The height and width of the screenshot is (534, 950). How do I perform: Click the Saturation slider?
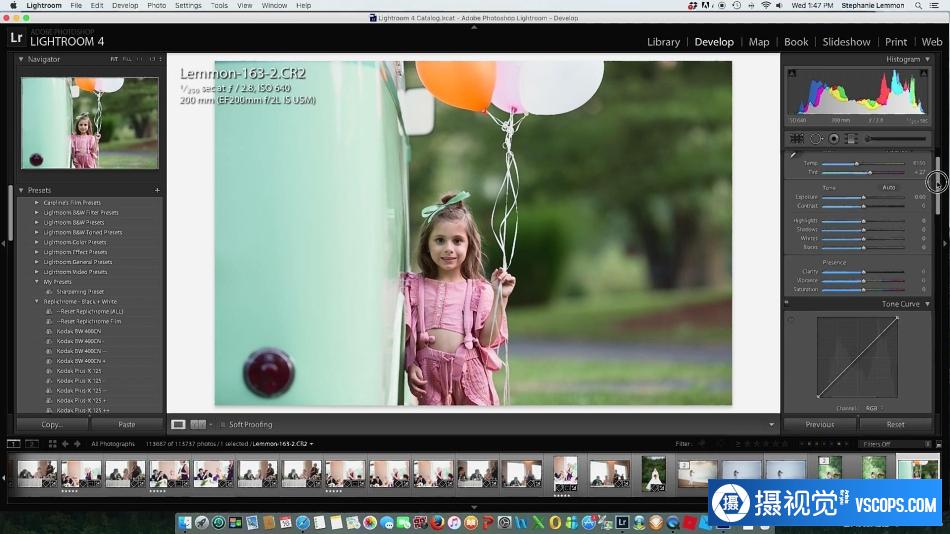pos(863,290)
